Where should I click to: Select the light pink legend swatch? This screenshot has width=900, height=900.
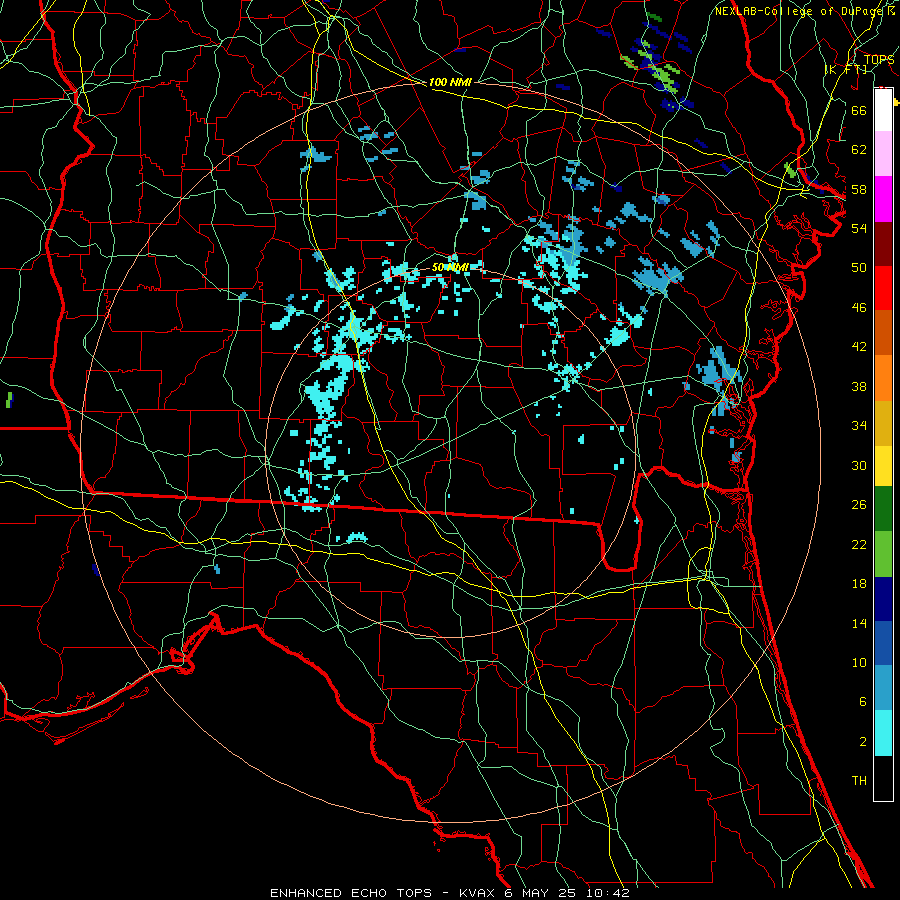point(883,154)
